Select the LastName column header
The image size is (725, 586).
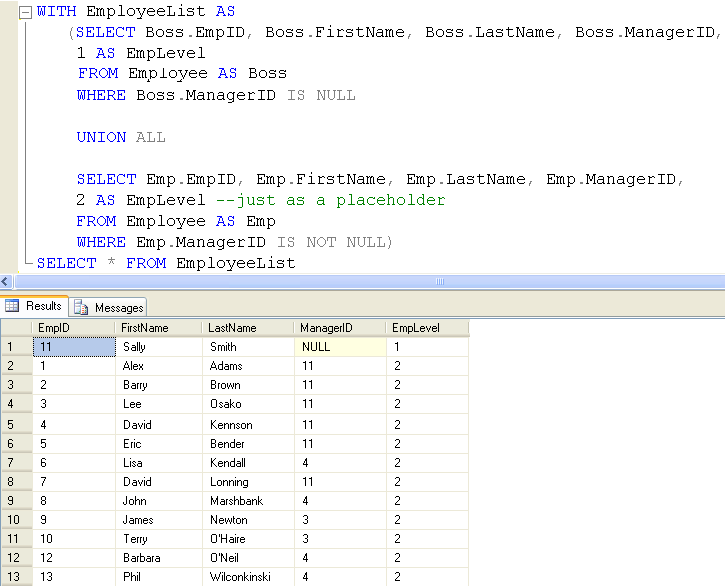point(248,328)
